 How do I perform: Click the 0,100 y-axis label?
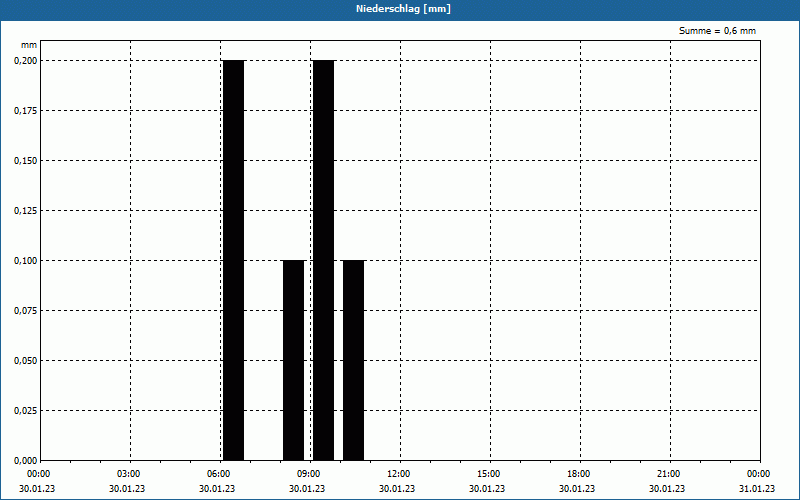[26, 261]
